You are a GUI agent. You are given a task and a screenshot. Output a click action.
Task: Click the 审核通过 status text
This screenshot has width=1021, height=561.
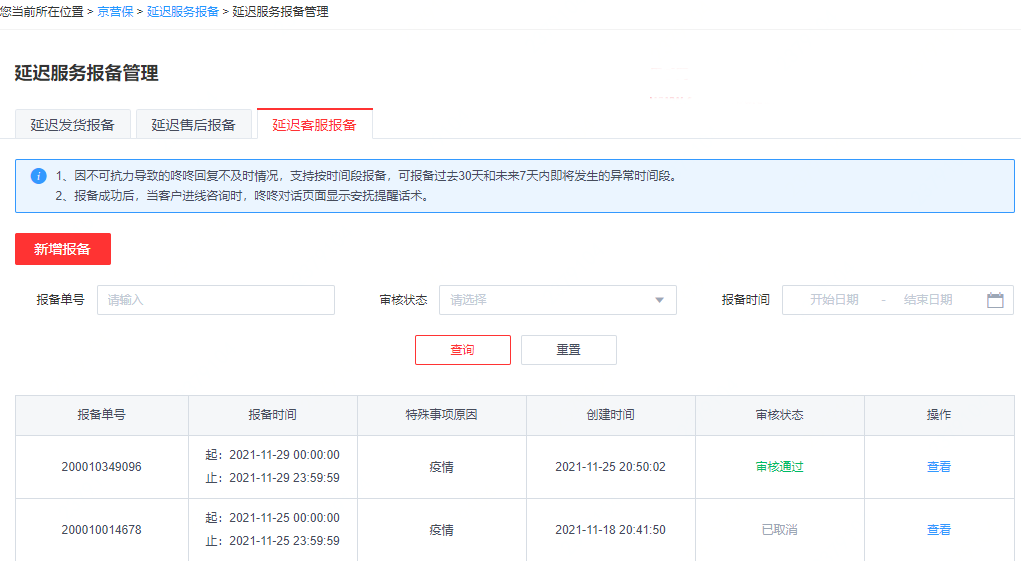coord(779,467)
